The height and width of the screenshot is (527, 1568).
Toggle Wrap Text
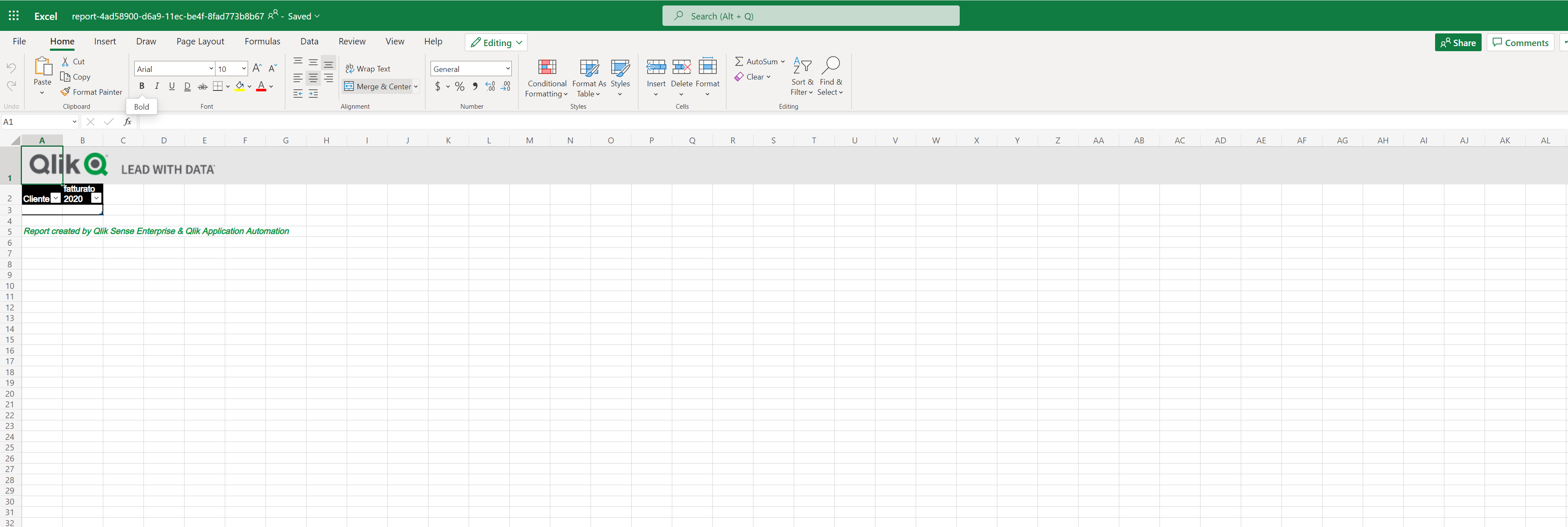coord(367,69)
